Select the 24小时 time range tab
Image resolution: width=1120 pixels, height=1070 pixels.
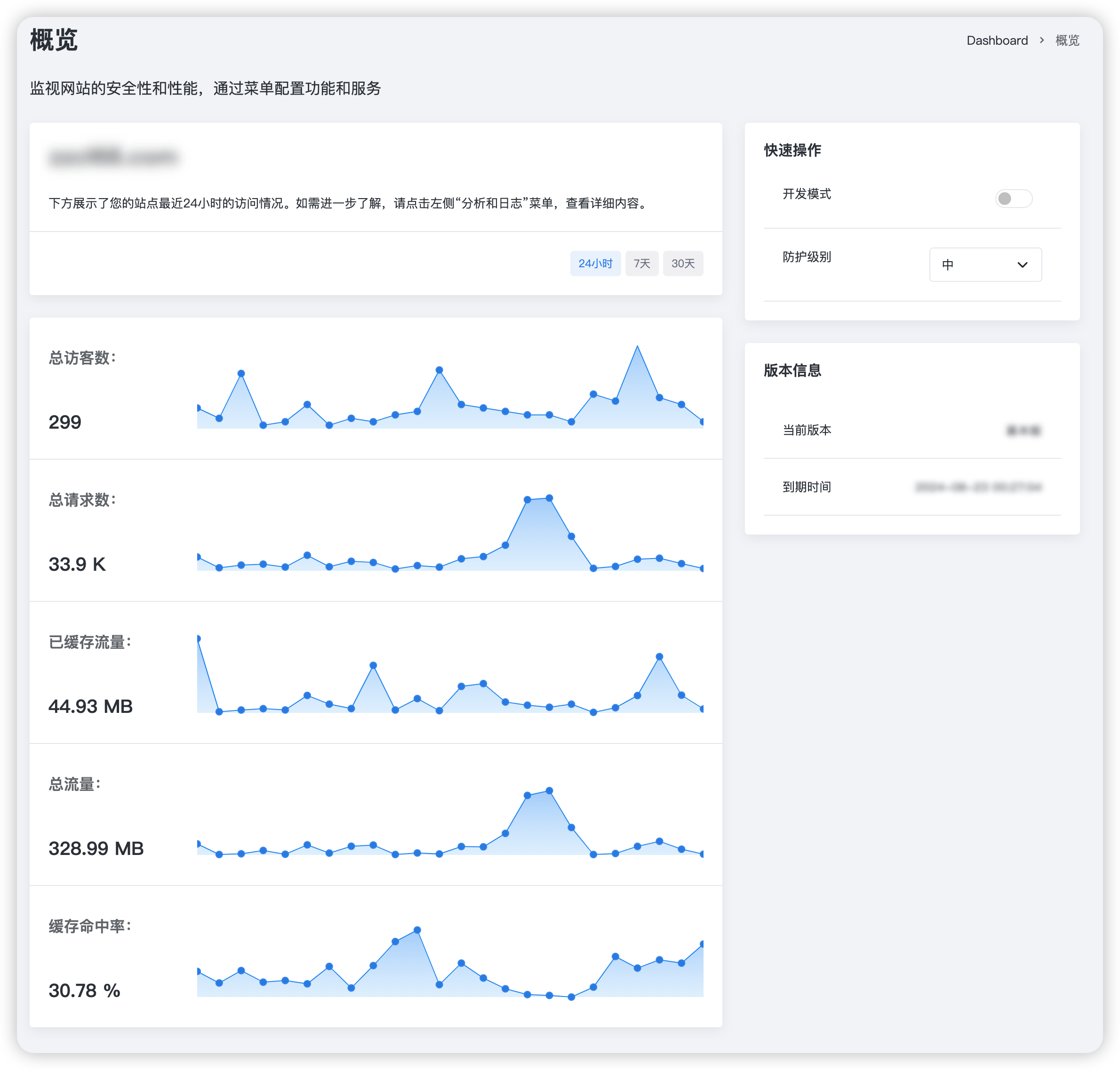[x=595, y=264]
